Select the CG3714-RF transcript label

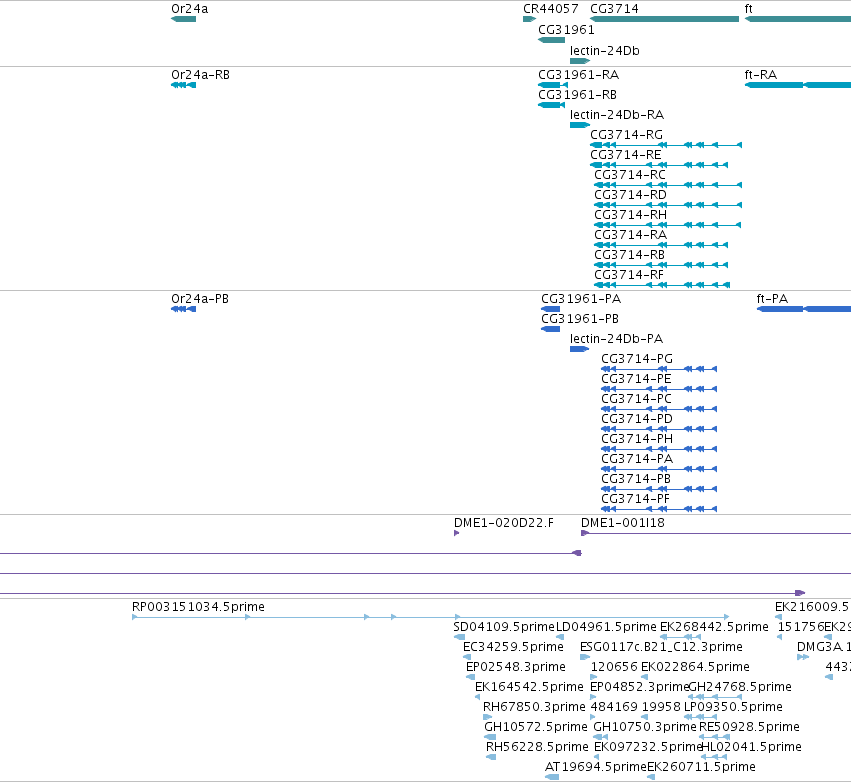628,276
